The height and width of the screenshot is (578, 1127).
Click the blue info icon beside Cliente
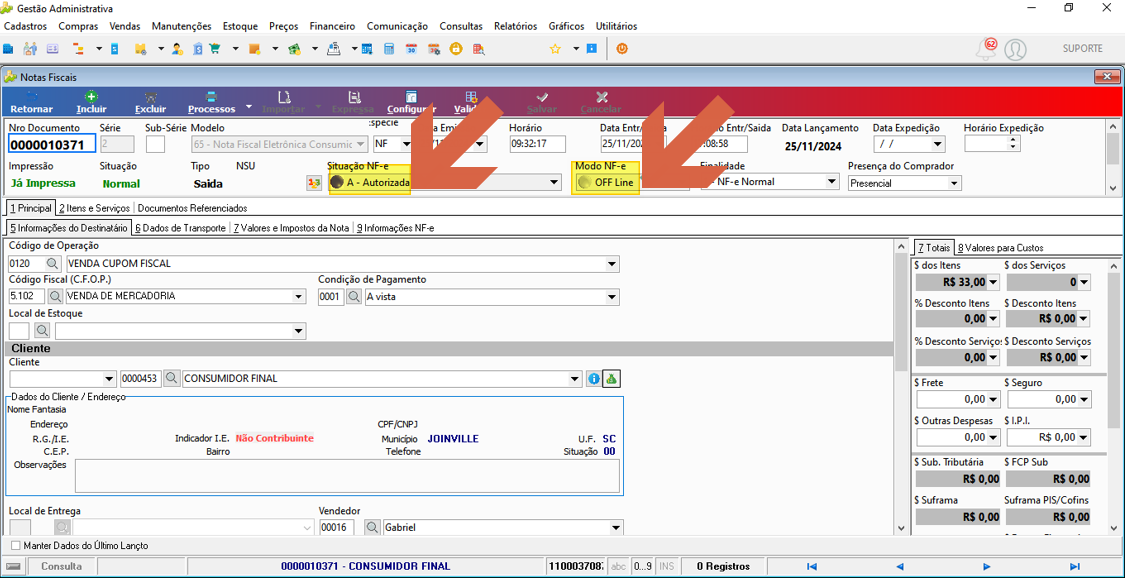click(x=594, y=378)
